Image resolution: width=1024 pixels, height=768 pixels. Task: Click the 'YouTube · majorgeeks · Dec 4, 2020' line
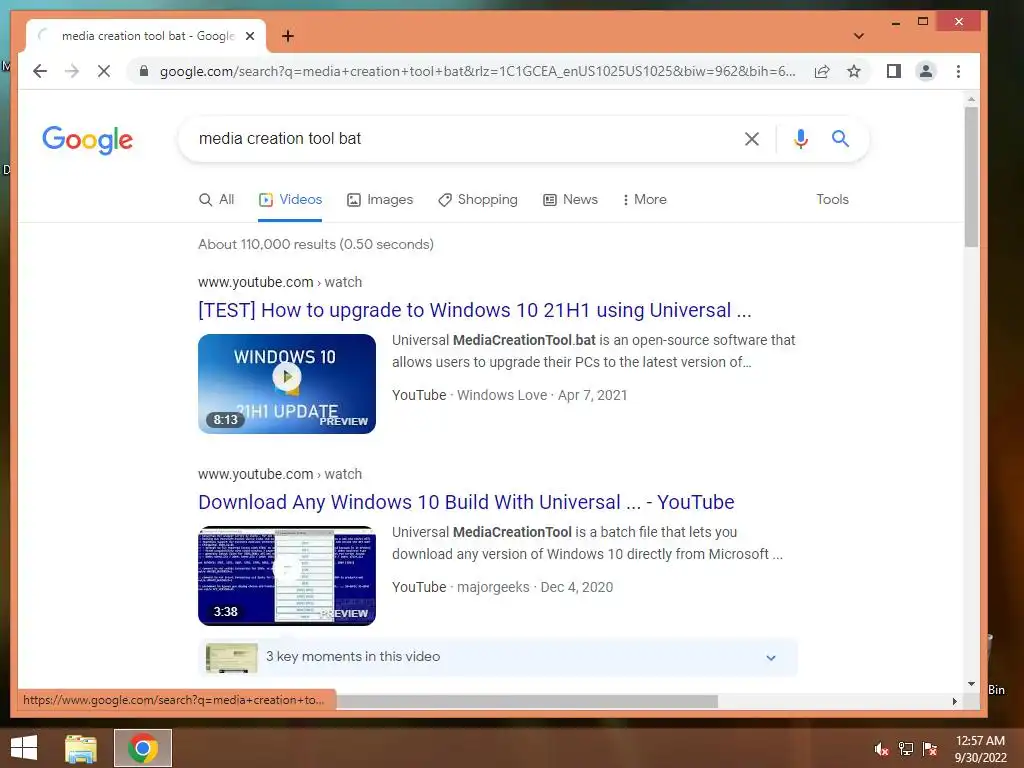502,587
